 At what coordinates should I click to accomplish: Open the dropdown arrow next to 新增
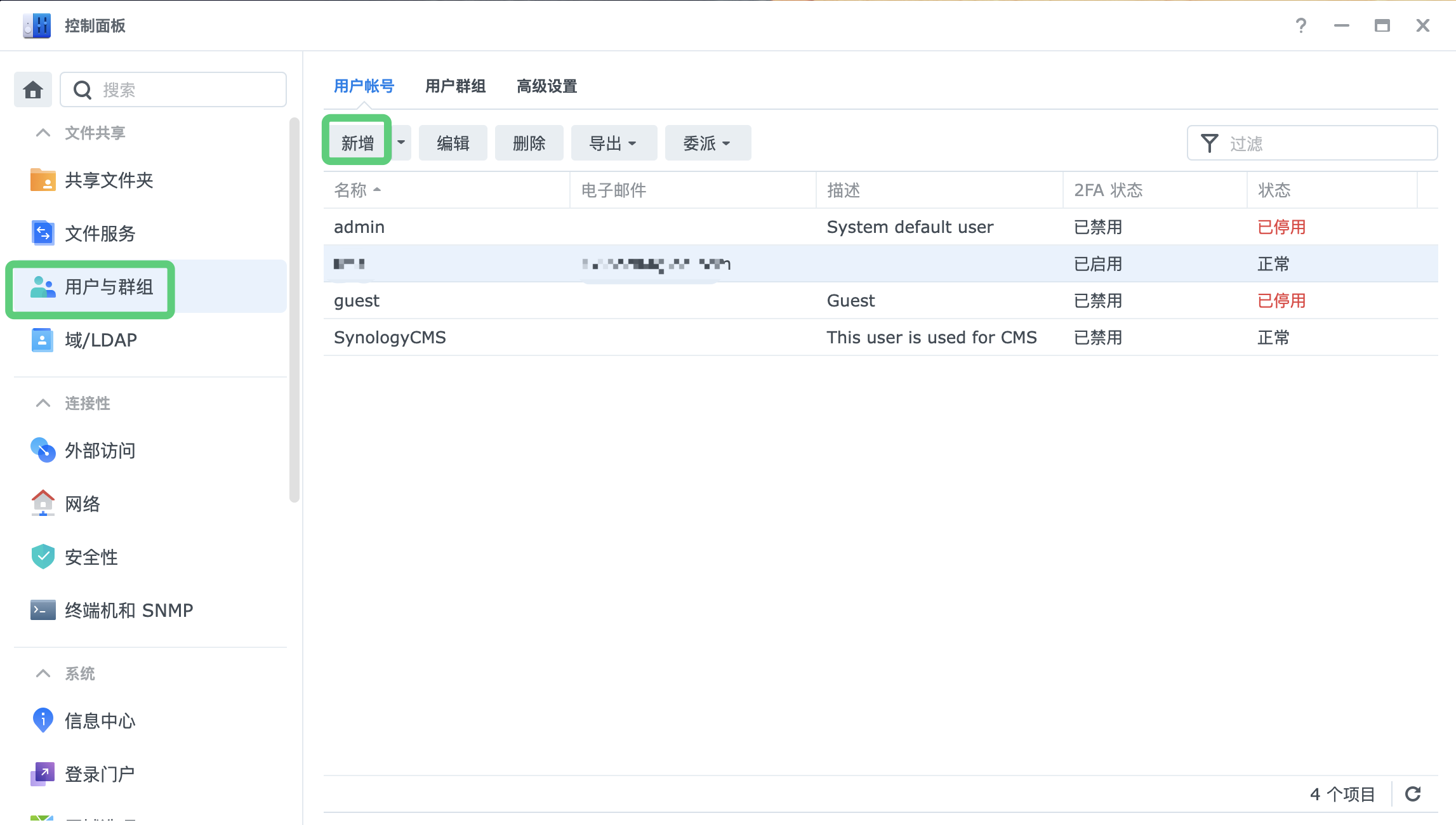click(x=401, y=143)
